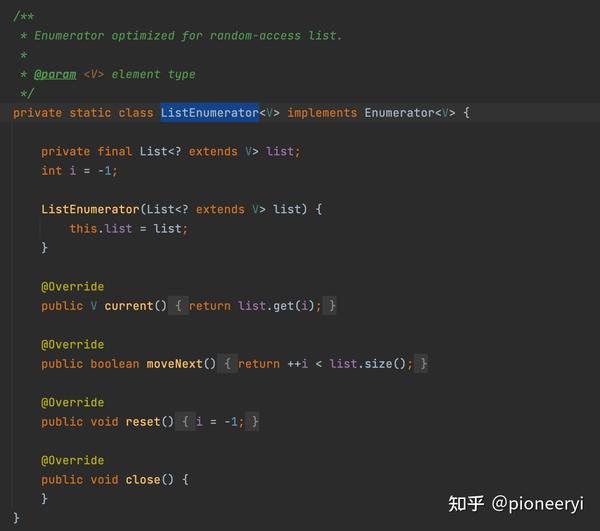Viewport: 600px width, 531px height.
Task: Click the @Override annotation above close()
Action: [x=72, y=460]
